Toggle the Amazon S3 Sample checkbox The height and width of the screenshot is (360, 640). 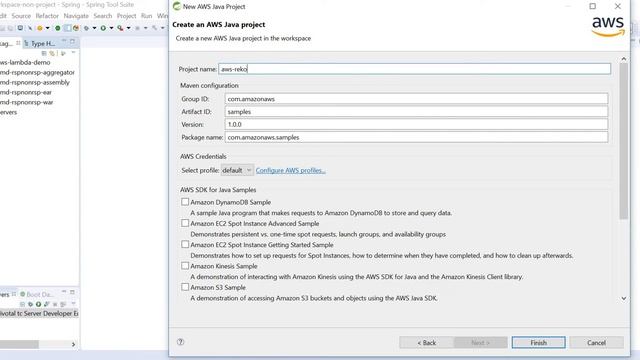pos(185,287)
